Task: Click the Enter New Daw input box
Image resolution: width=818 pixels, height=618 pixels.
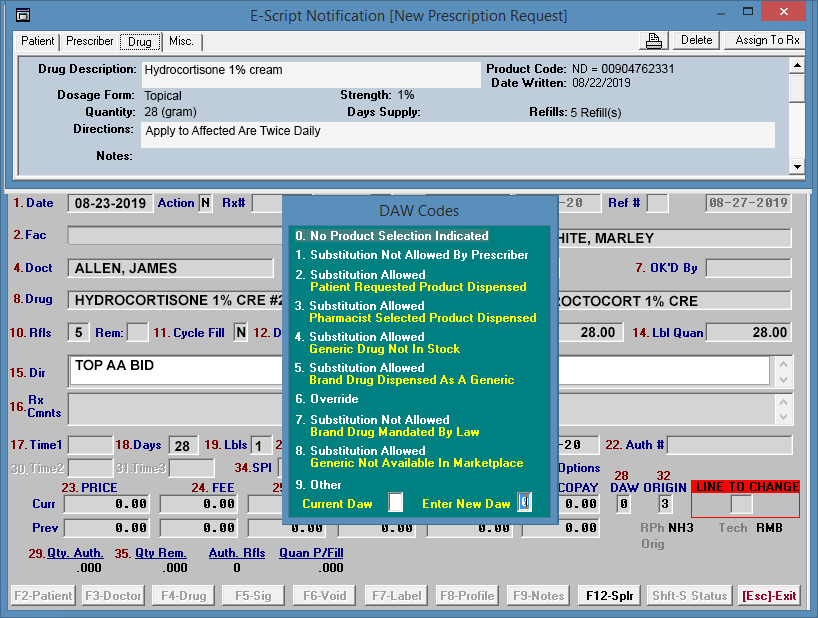Action: click(525, 503)
